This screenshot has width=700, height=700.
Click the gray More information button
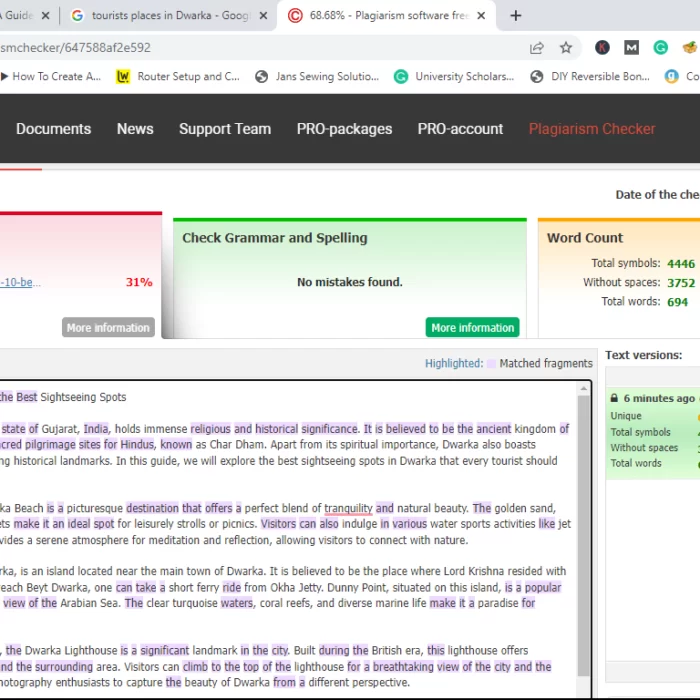pos(108,328)
